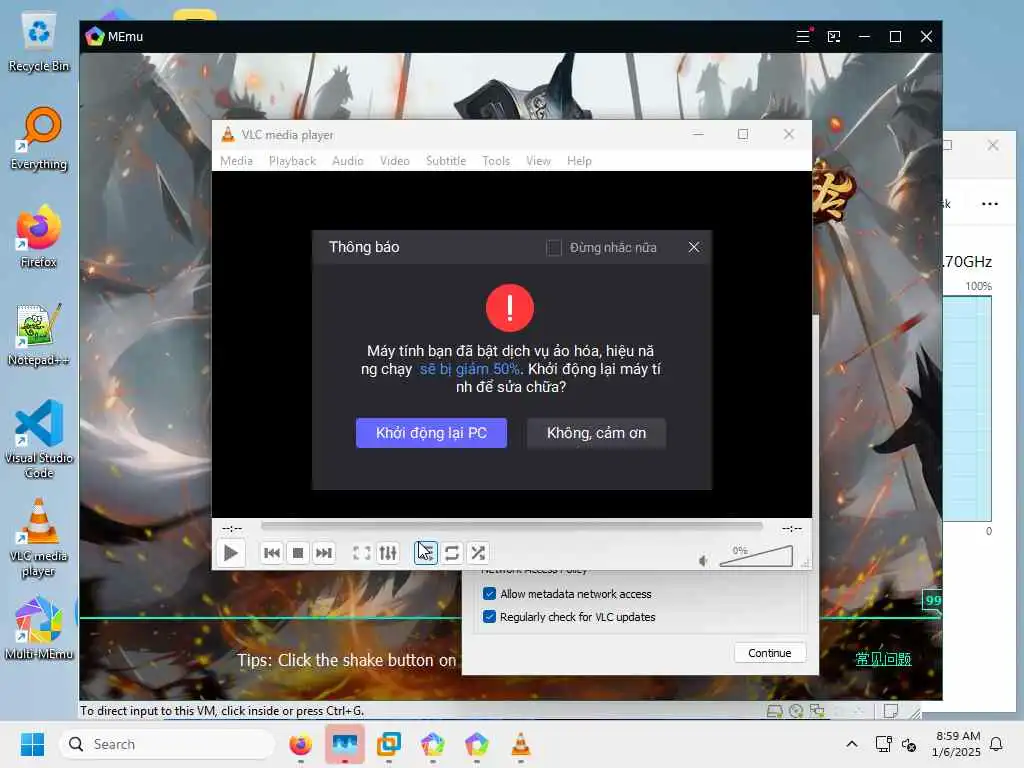
Task: Click network status tray icon
Action: pyautogui.click(x=883, y=744)
